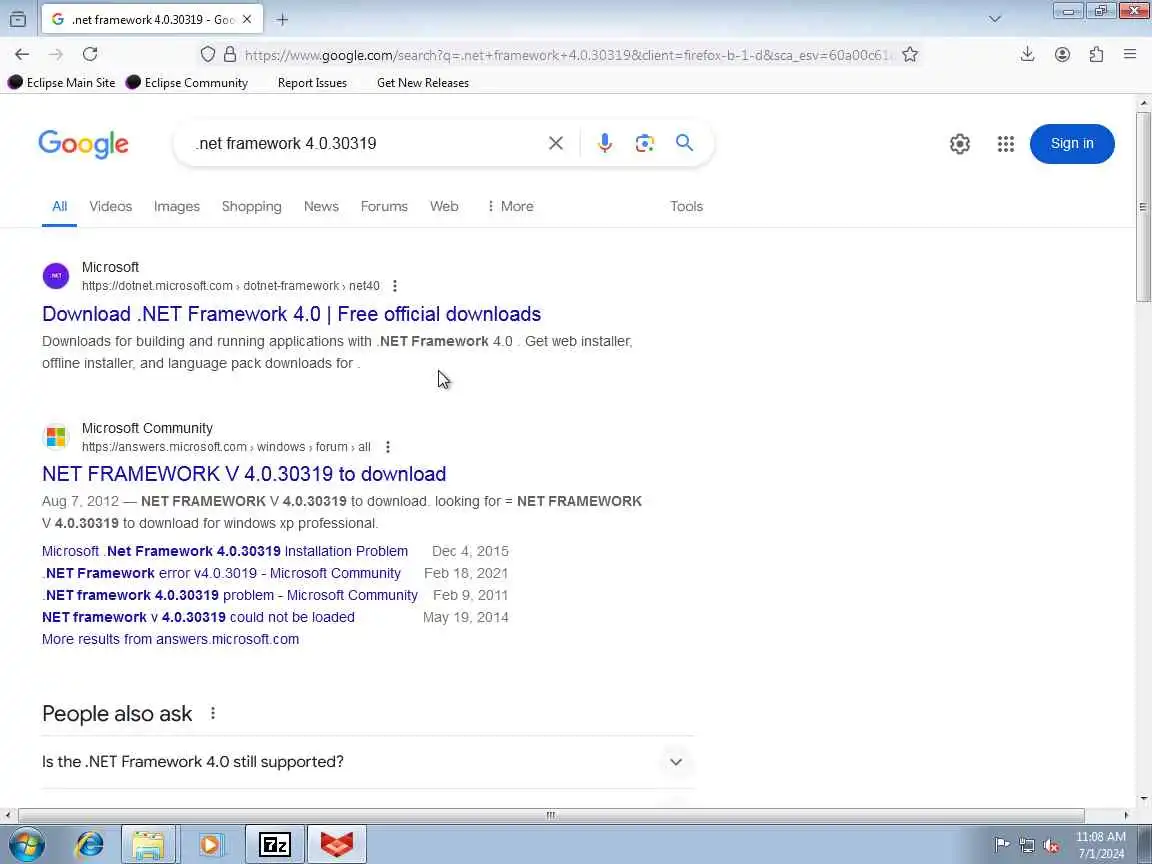Open more options for answers.microsoft.com result
This screenshot has width=1152, height=864.
point(387,447)
